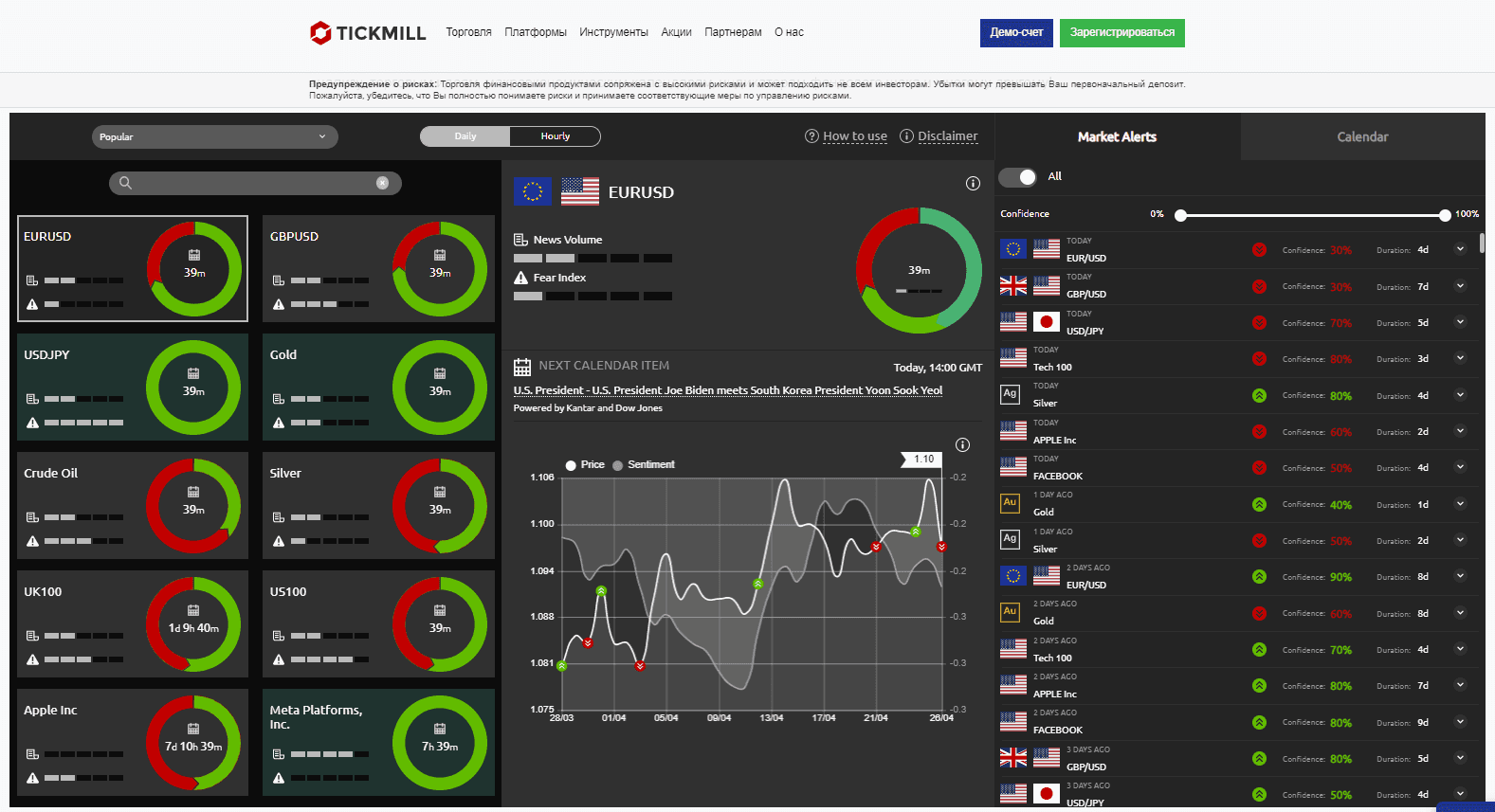The height and width of the screenshot is (812, 1495).
Task: Open the How to use link
Action: click(x=855, y=136)
